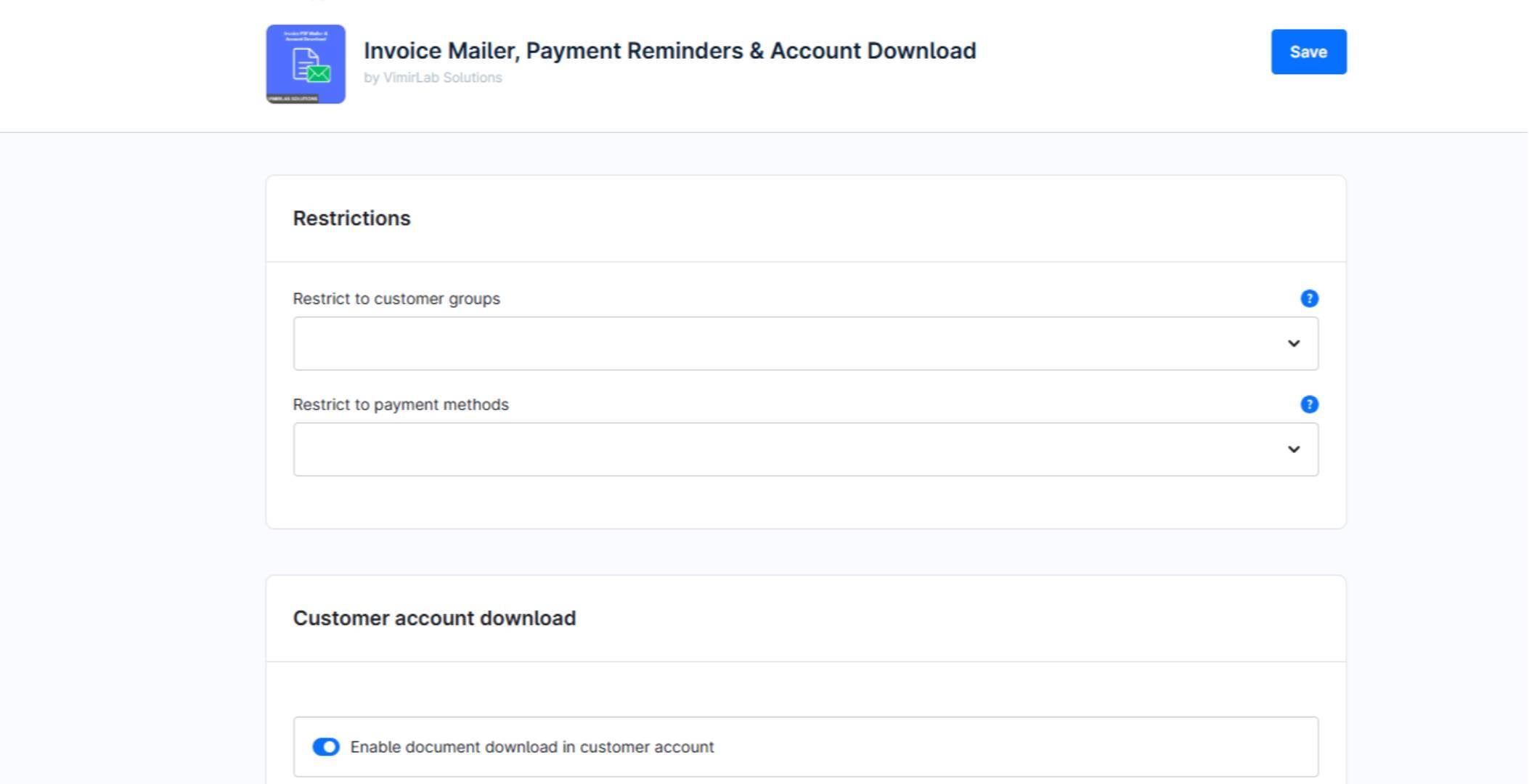Click the green envelope in the plugin logo
The height and width of the screenshot is (784, 1529).
[319, 73]
